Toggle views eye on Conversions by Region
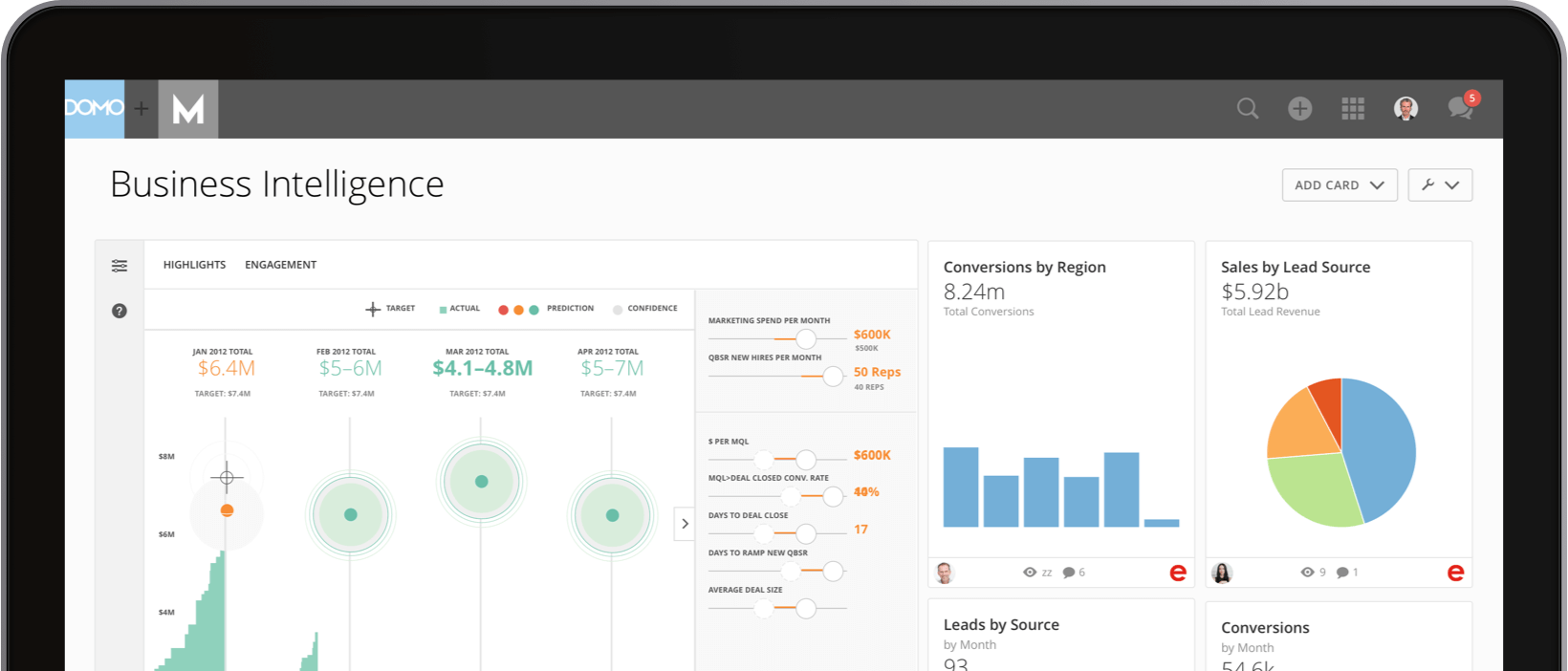This screenshot has height=671, width=1568. [x=1030, y=573]
